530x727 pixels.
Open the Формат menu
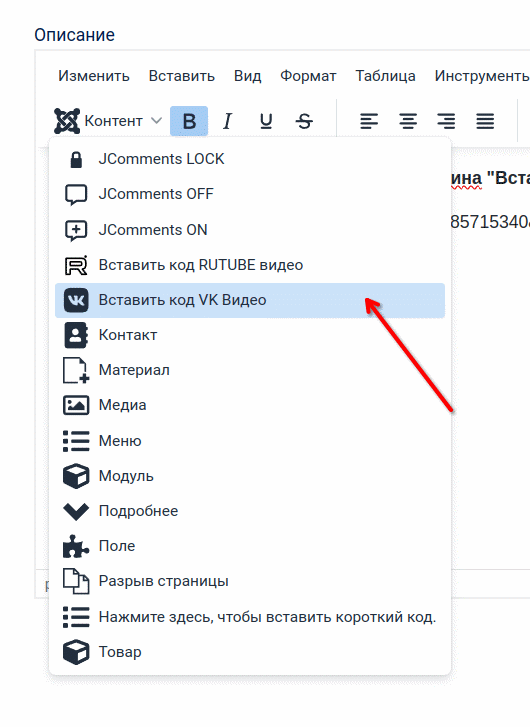308,76
